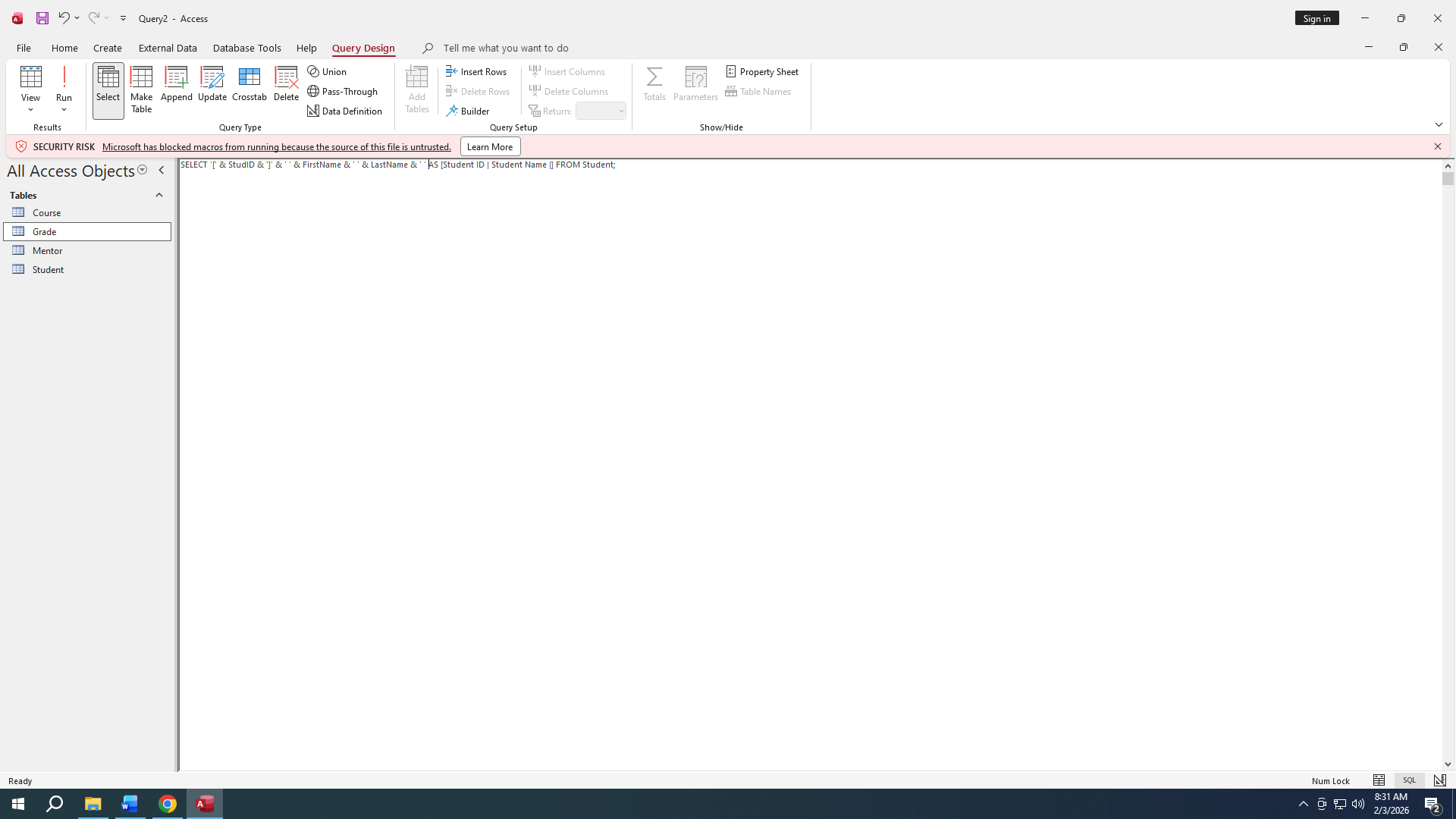Click the Learn More button
The image size is (1456, 819).
tap(490, 146)
